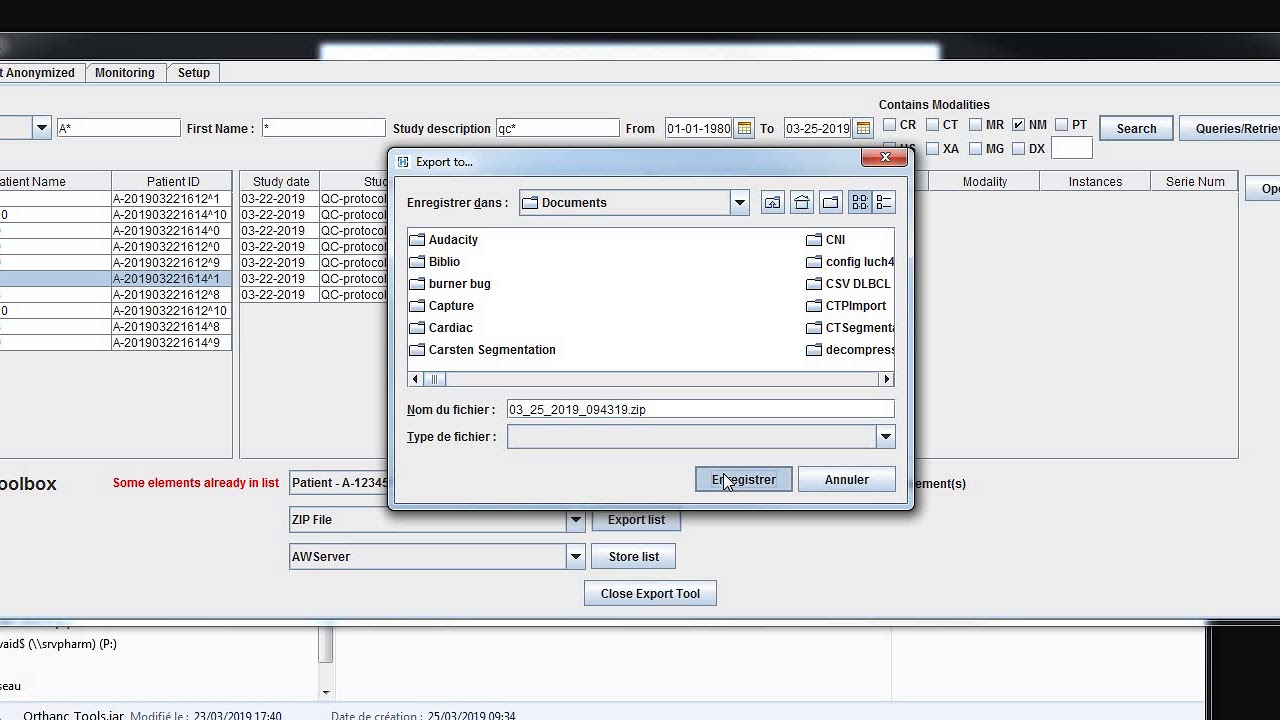1280x720 pixels.
Task: Click the Search button
Action: pyautogui.click(x=1136, y=128)
